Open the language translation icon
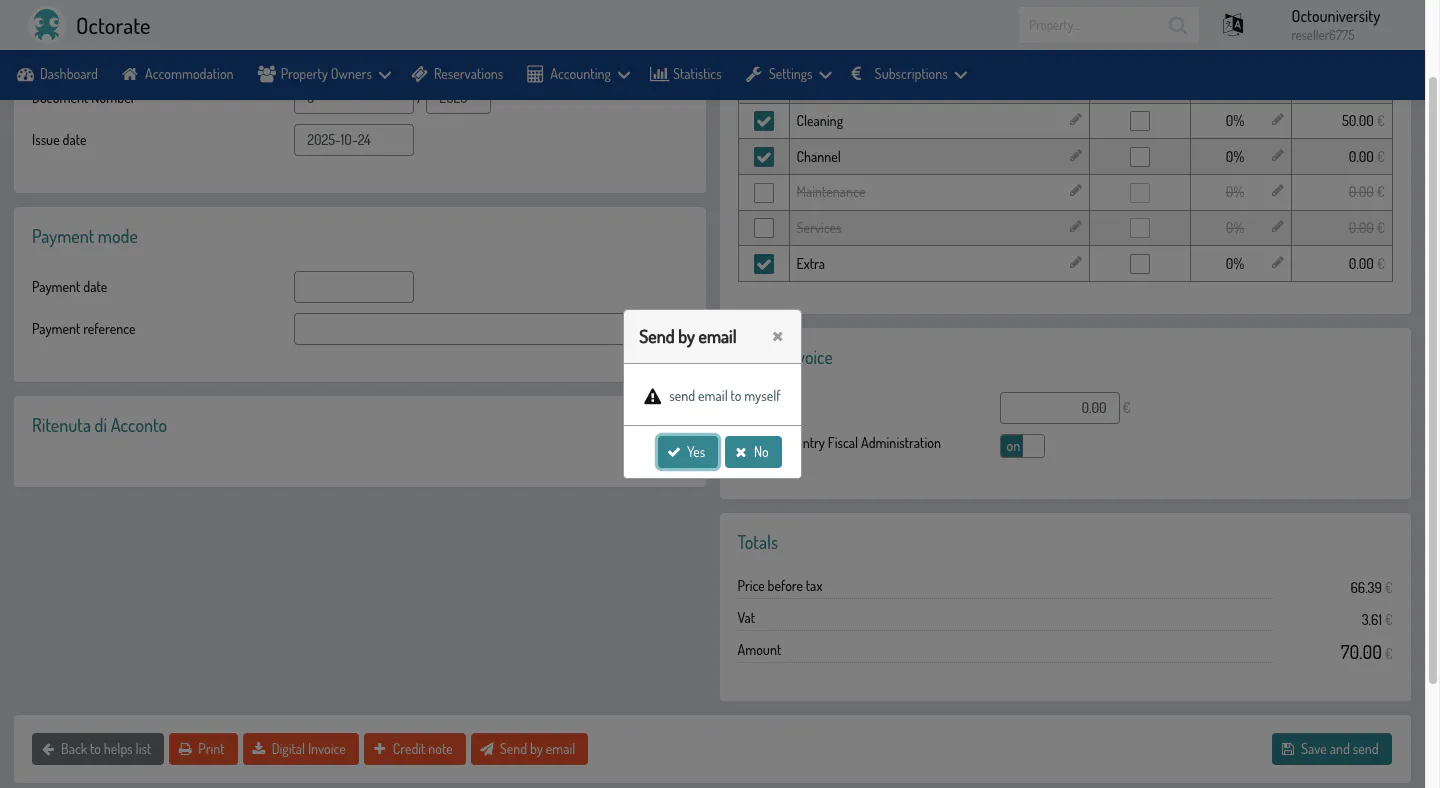The image size is (1440, 788). point(1233,25)
